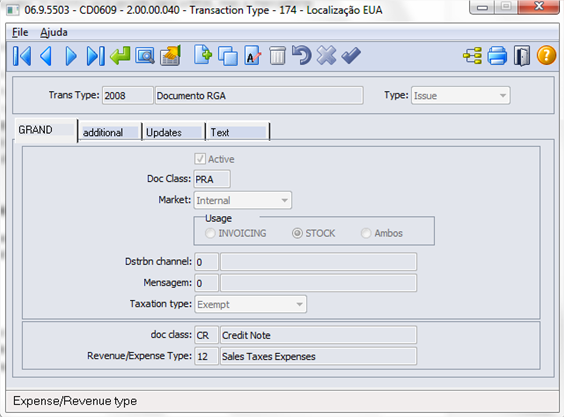Click the Dstrbn channel description field
The image size is (564, 417).
coord(319,262)
